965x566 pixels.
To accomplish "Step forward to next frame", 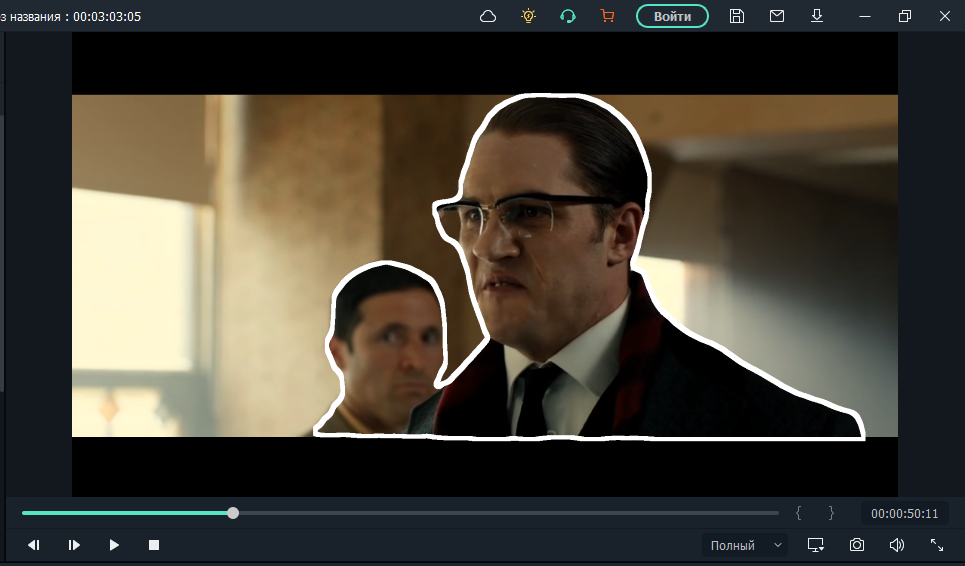I will coord(74,545).
